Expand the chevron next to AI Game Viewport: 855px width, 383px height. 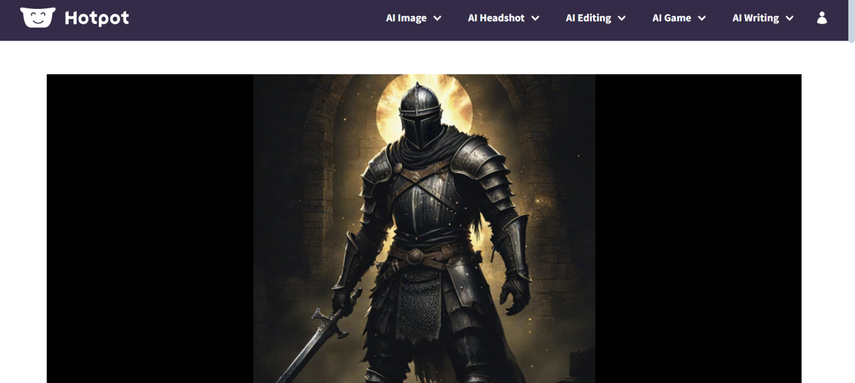702,18
